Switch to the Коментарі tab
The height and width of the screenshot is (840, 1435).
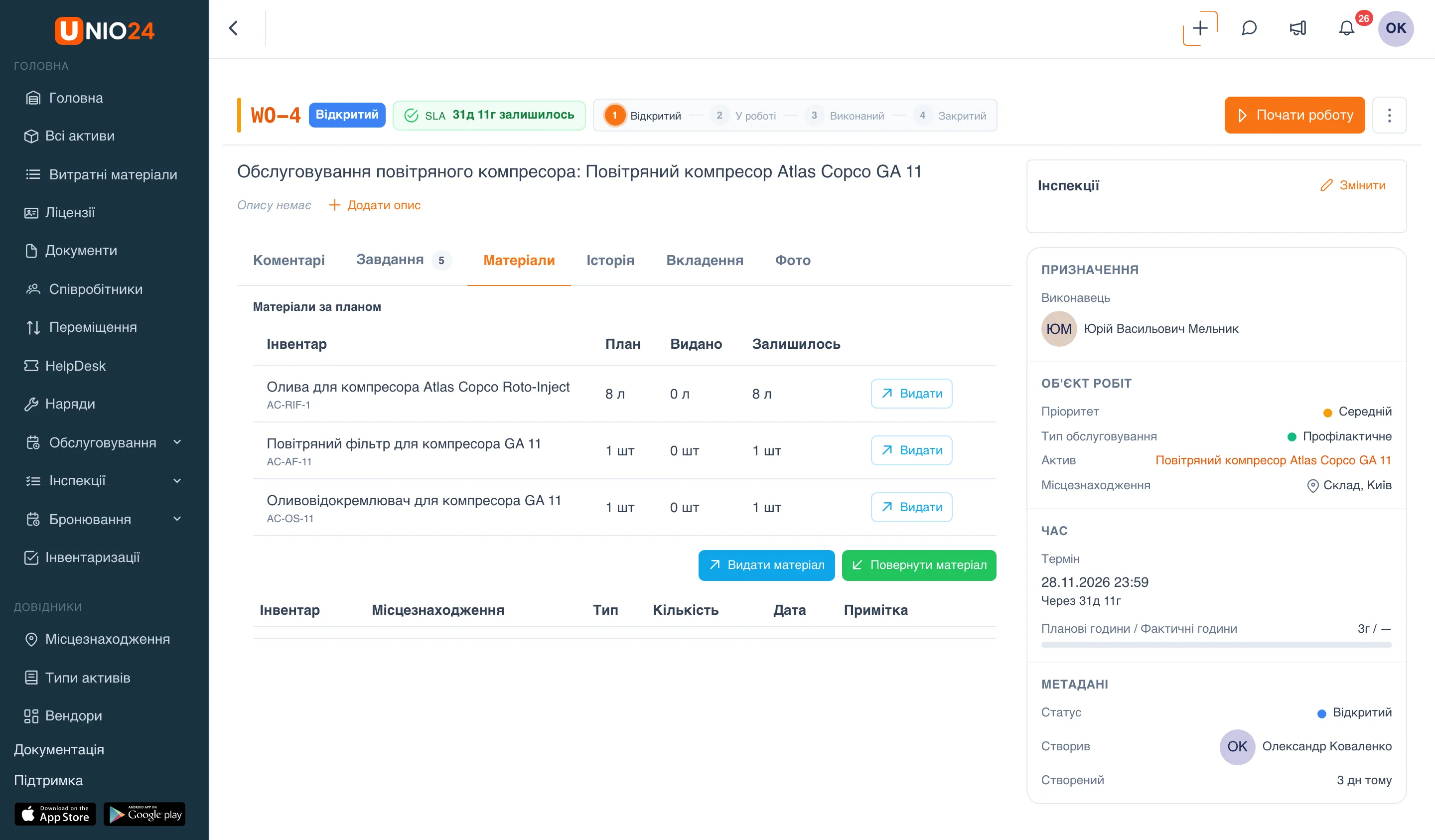288,260
